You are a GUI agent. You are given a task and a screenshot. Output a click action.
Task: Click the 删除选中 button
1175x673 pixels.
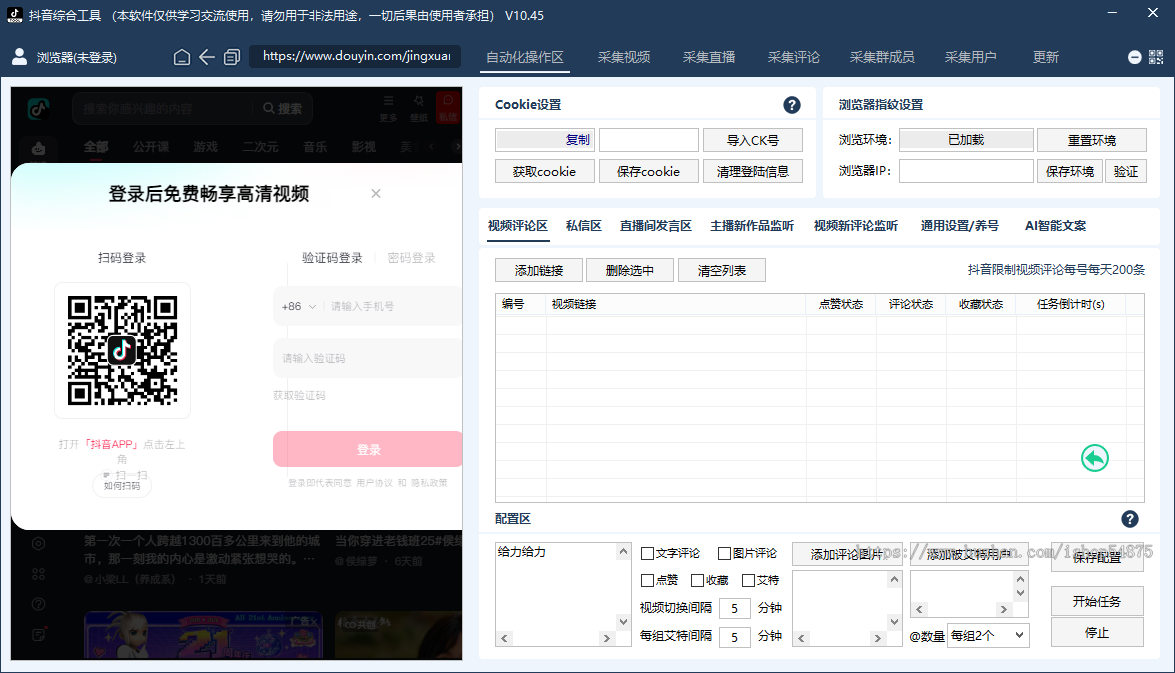629,271
